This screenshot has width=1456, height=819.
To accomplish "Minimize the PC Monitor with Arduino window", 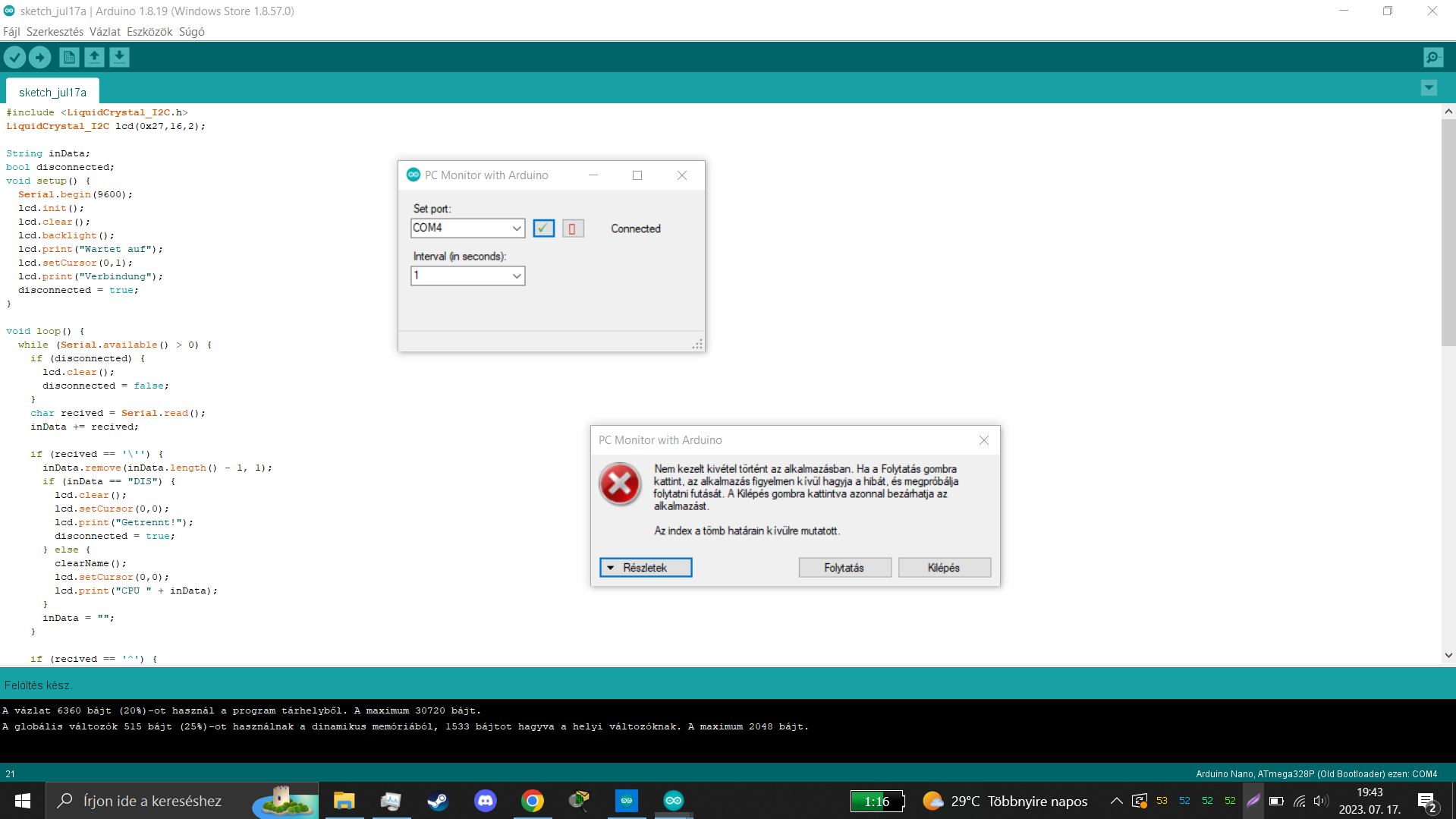I will pos(593,175).
